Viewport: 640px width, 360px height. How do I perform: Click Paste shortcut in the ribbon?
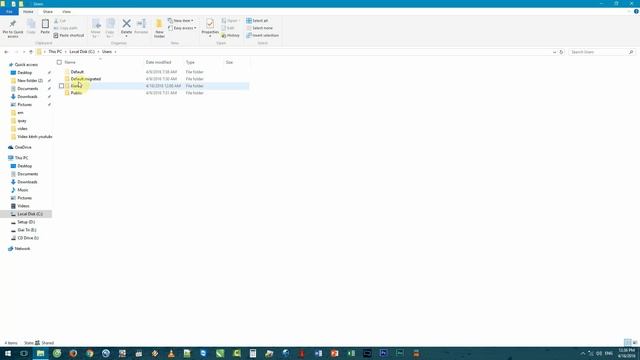[x=69, y=36]
